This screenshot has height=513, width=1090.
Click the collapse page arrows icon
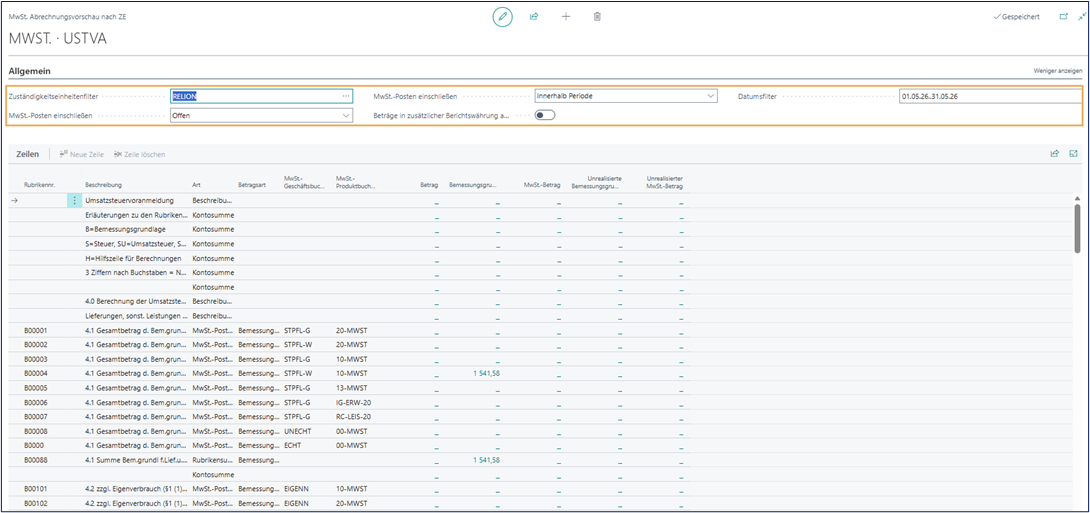point(1081,17)
